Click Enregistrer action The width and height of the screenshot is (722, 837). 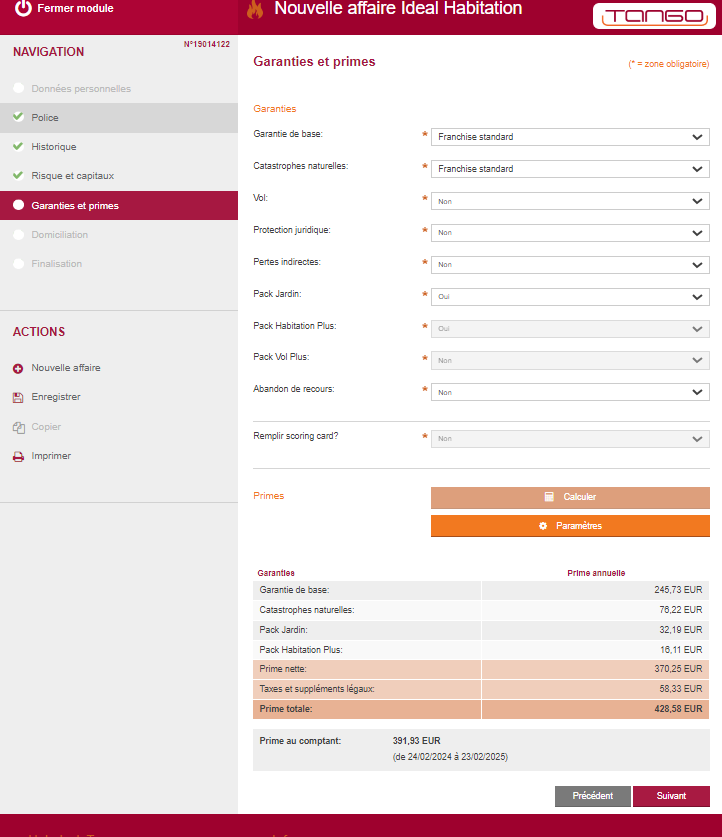56,397
